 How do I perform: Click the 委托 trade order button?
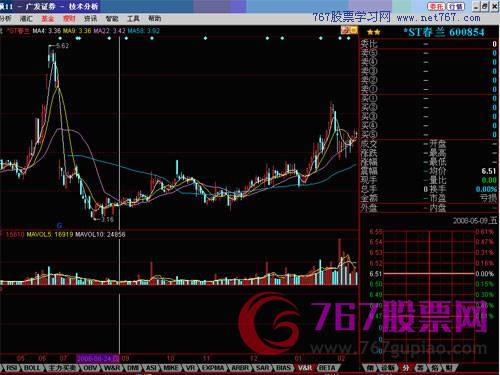(x=436, y=6)
